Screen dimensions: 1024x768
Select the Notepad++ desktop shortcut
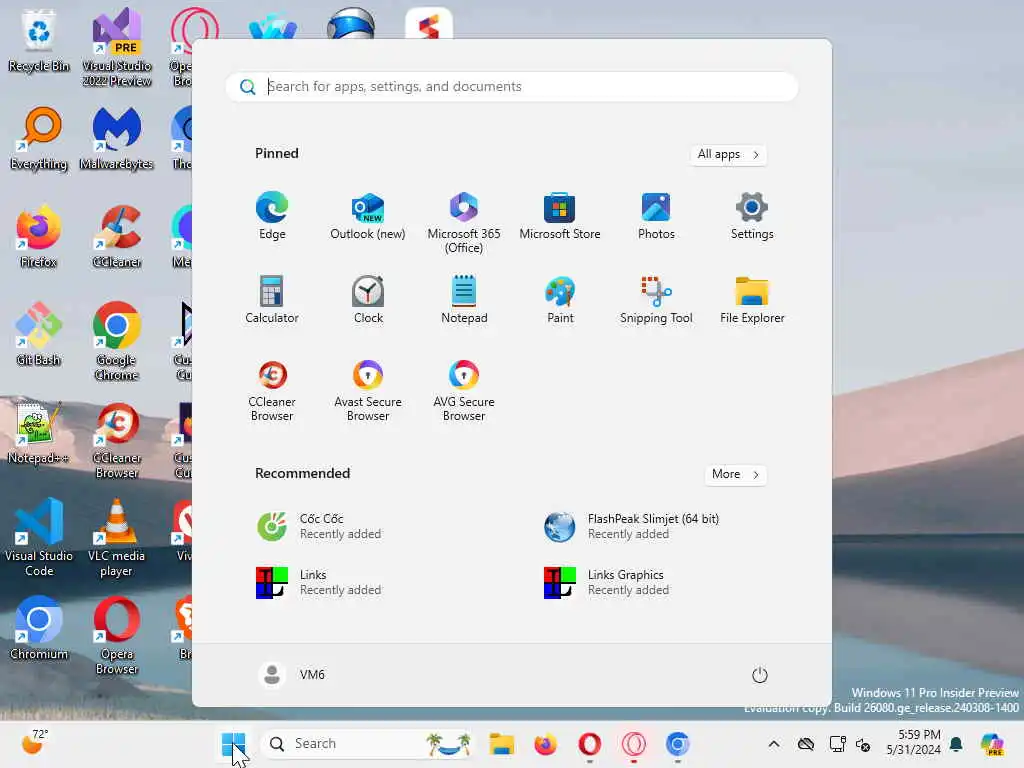(x=39, y=432)
